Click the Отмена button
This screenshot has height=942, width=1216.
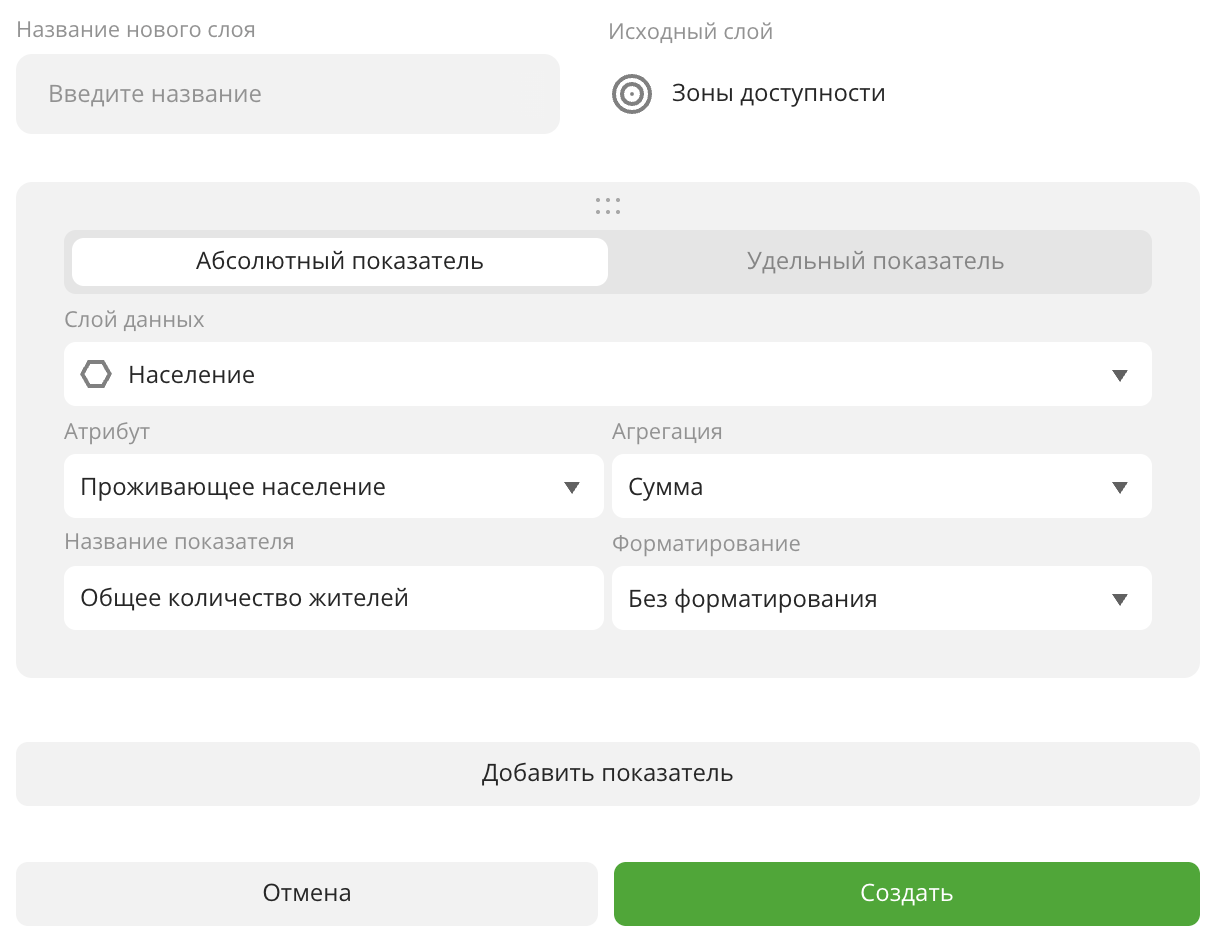point(306,893)
